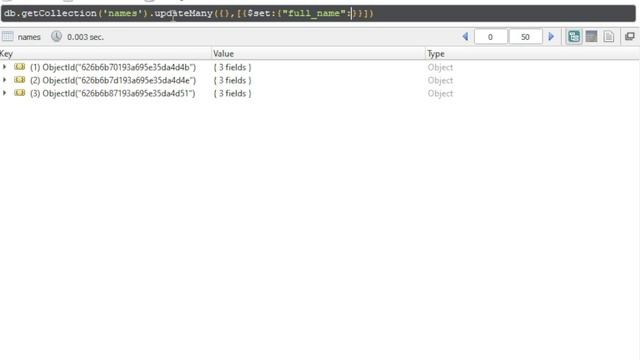
Task: Expand document (2) ObjectId ending 4d4e
Action: (x=4, y=80)
